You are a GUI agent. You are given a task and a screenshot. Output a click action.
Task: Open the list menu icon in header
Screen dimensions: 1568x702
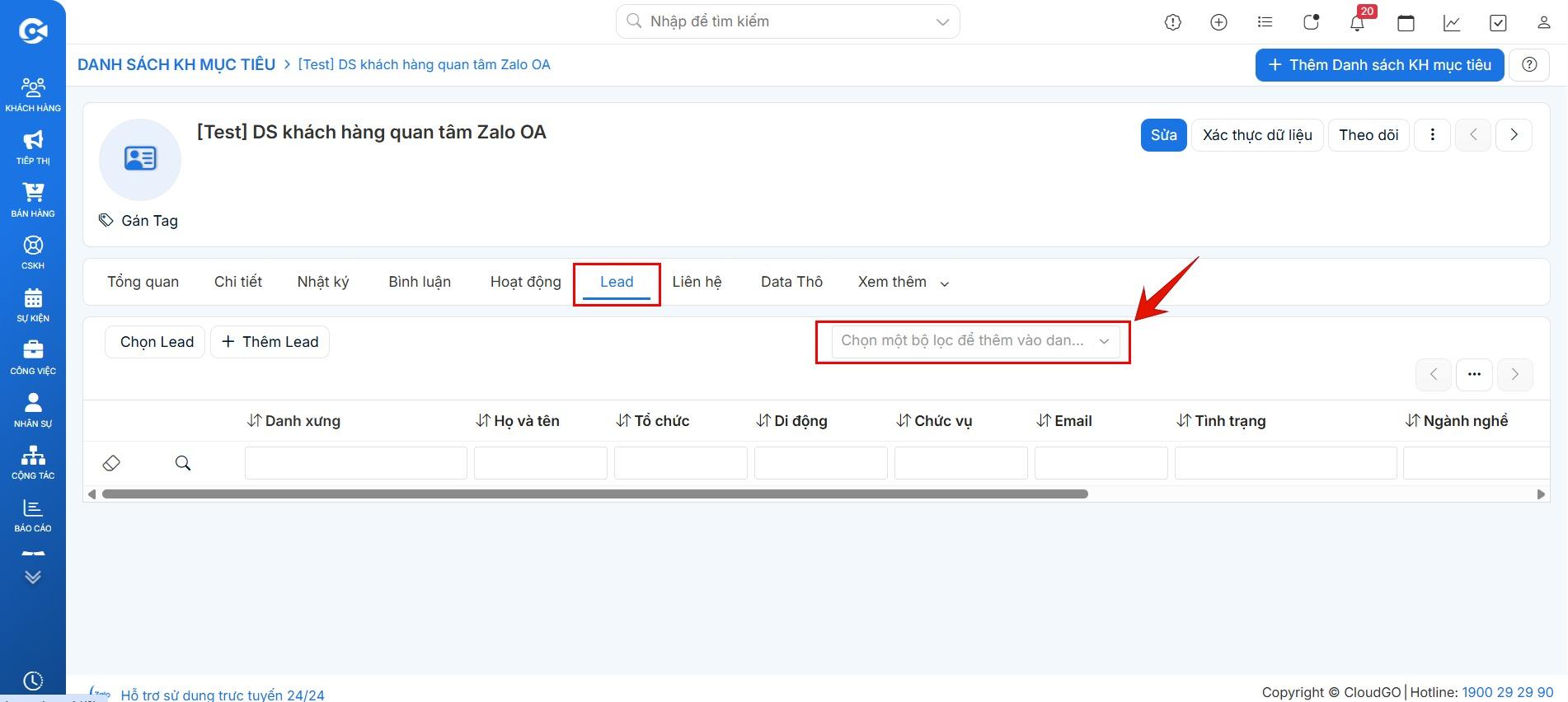[1265, 22]
